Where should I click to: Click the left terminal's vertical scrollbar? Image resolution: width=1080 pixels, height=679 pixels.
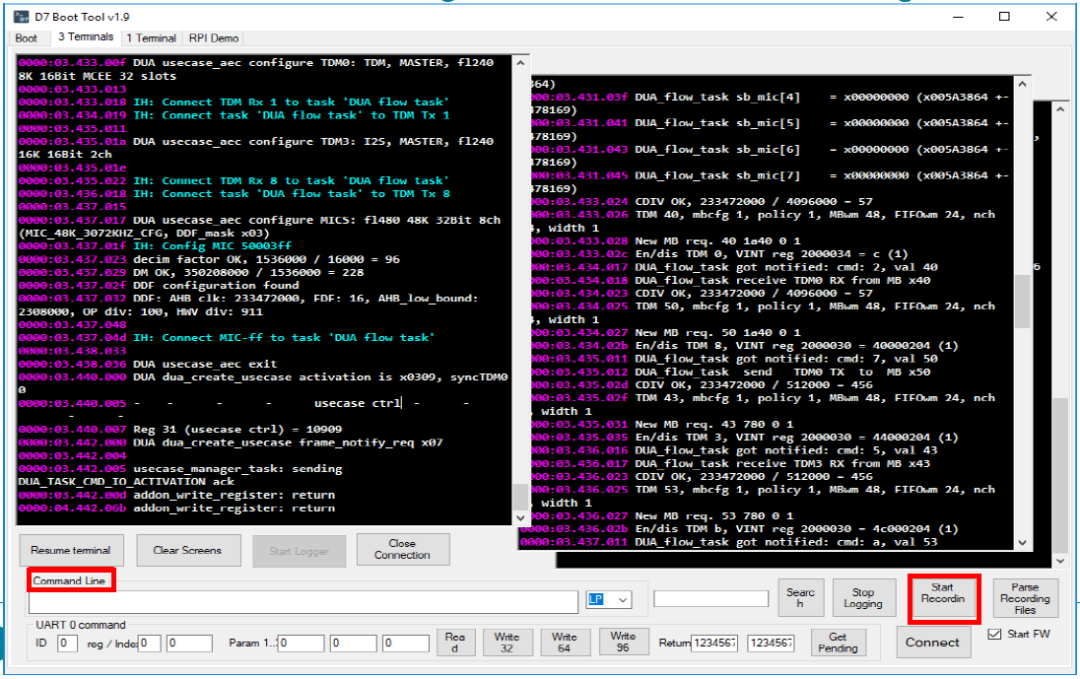point(520,300)
